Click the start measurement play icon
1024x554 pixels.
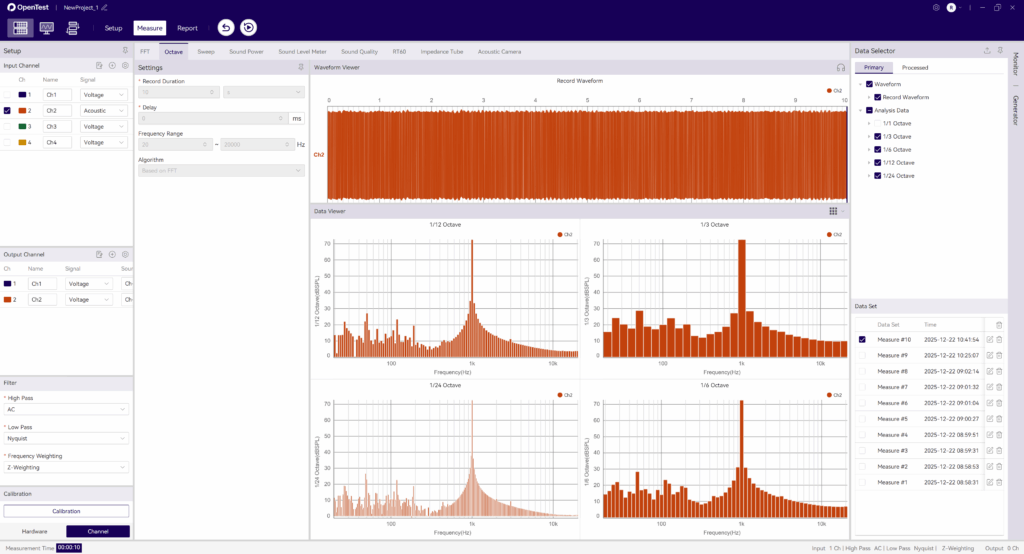coord(248,28)
